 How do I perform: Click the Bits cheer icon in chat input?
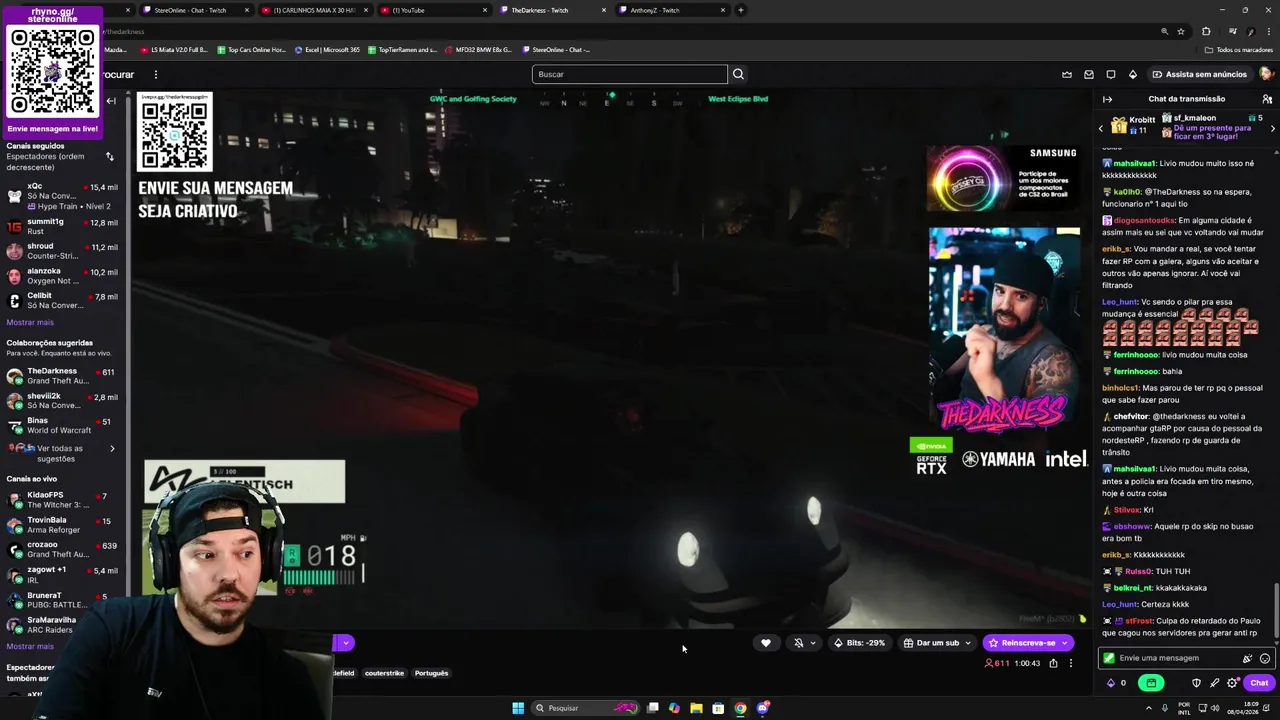click(x=1247, y=658)
